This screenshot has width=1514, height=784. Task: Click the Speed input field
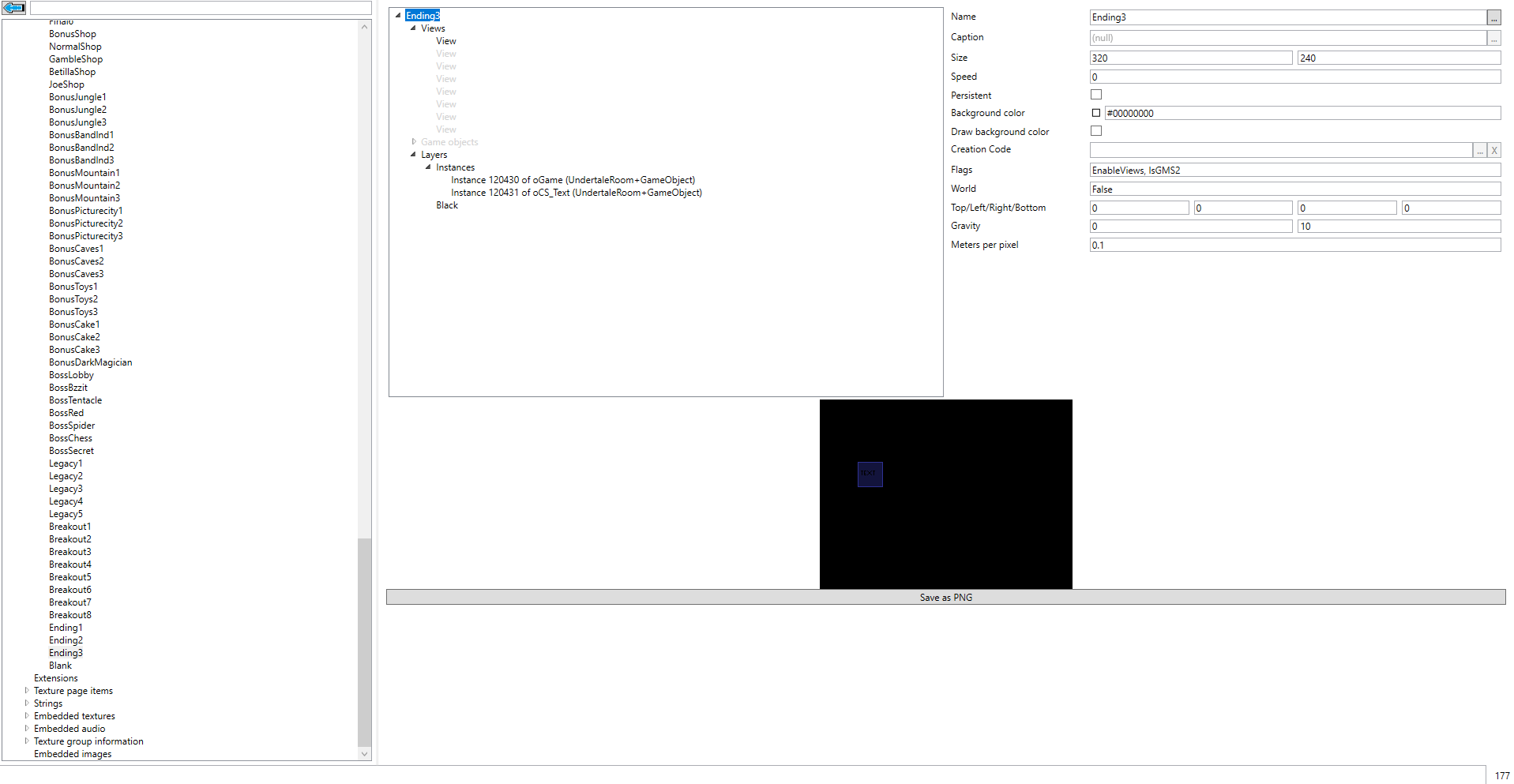[x=1294, y=77]
